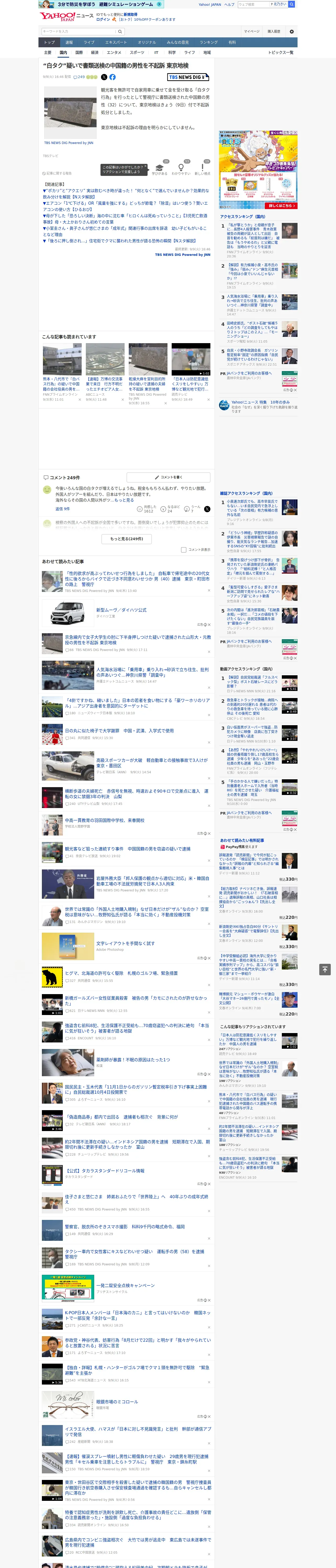This screenshot has height=1568, width=336.
Task: Click the 記事に関する報告 link
Action: 57,174
